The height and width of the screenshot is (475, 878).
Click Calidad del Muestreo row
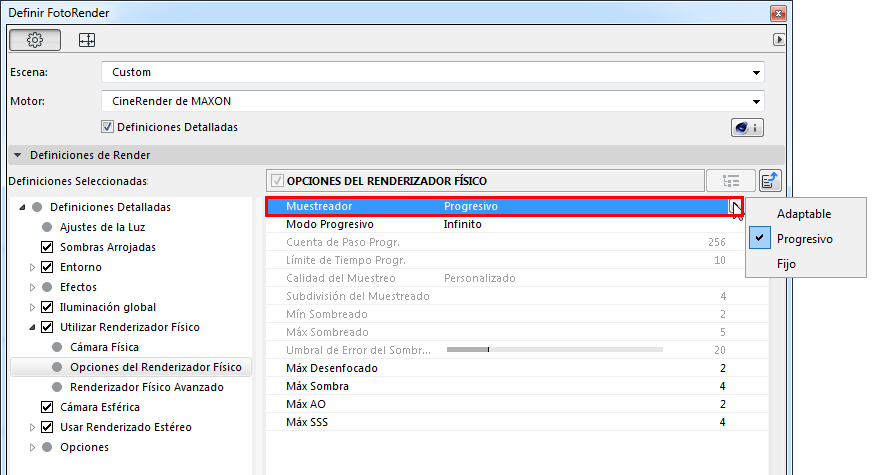[517, 278]
